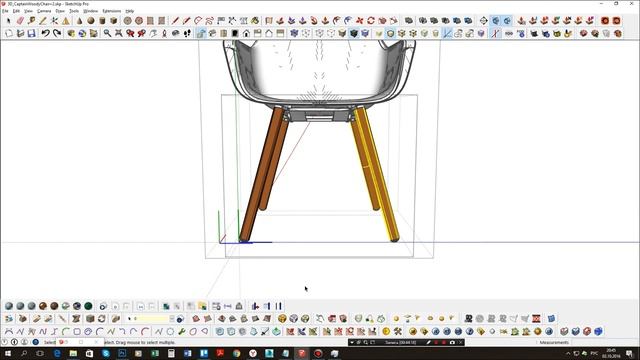Select the first gray material sphere

tap(9, 306)
